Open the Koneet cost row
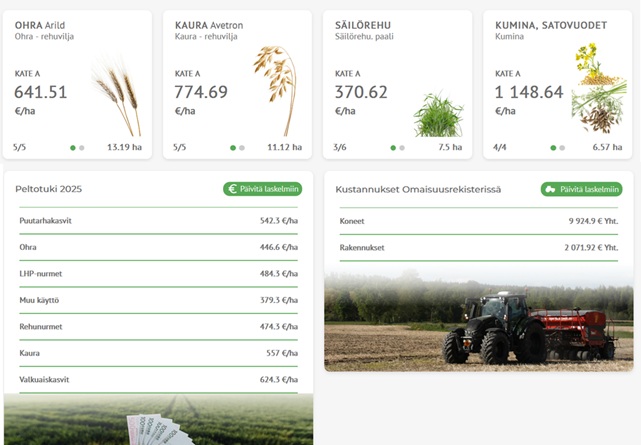641x445 pixels. pos(478,221)
